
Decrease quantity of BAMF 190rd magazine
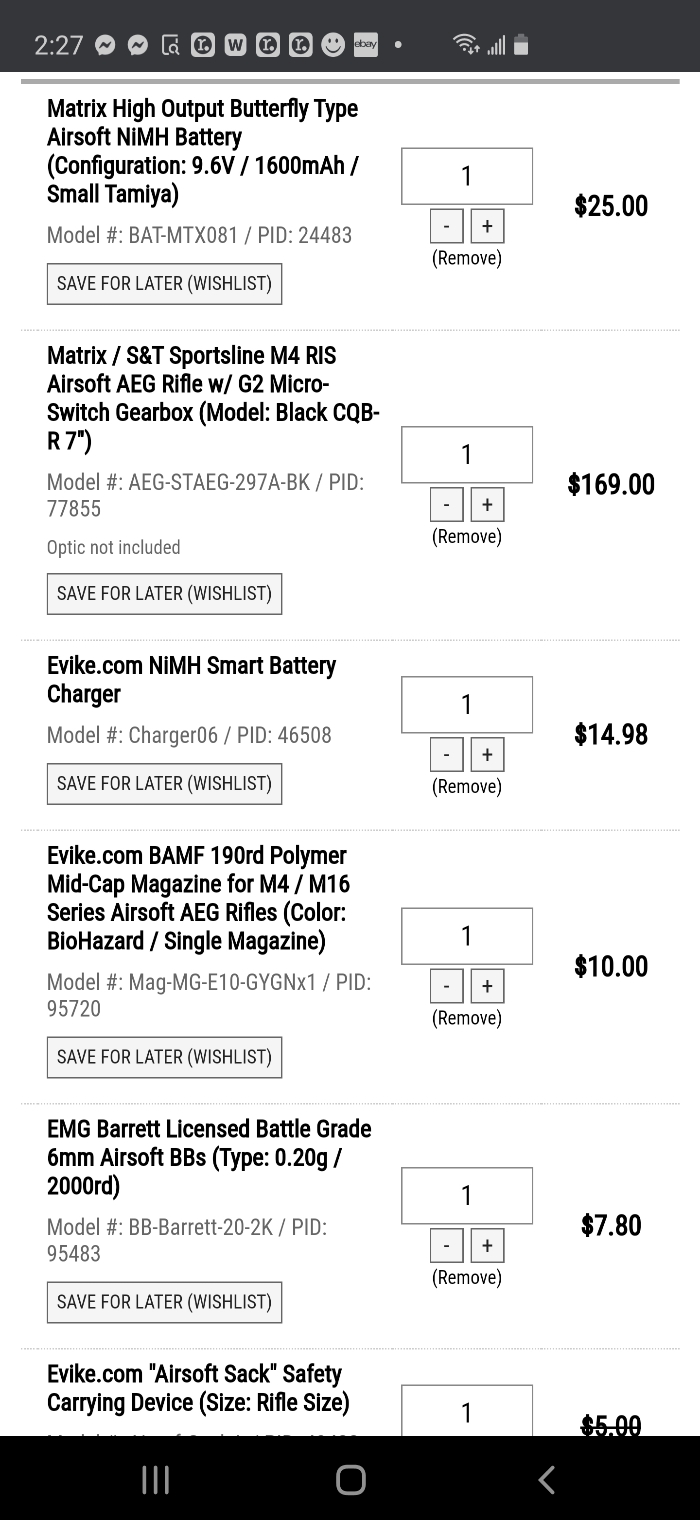tap(447, 986)
